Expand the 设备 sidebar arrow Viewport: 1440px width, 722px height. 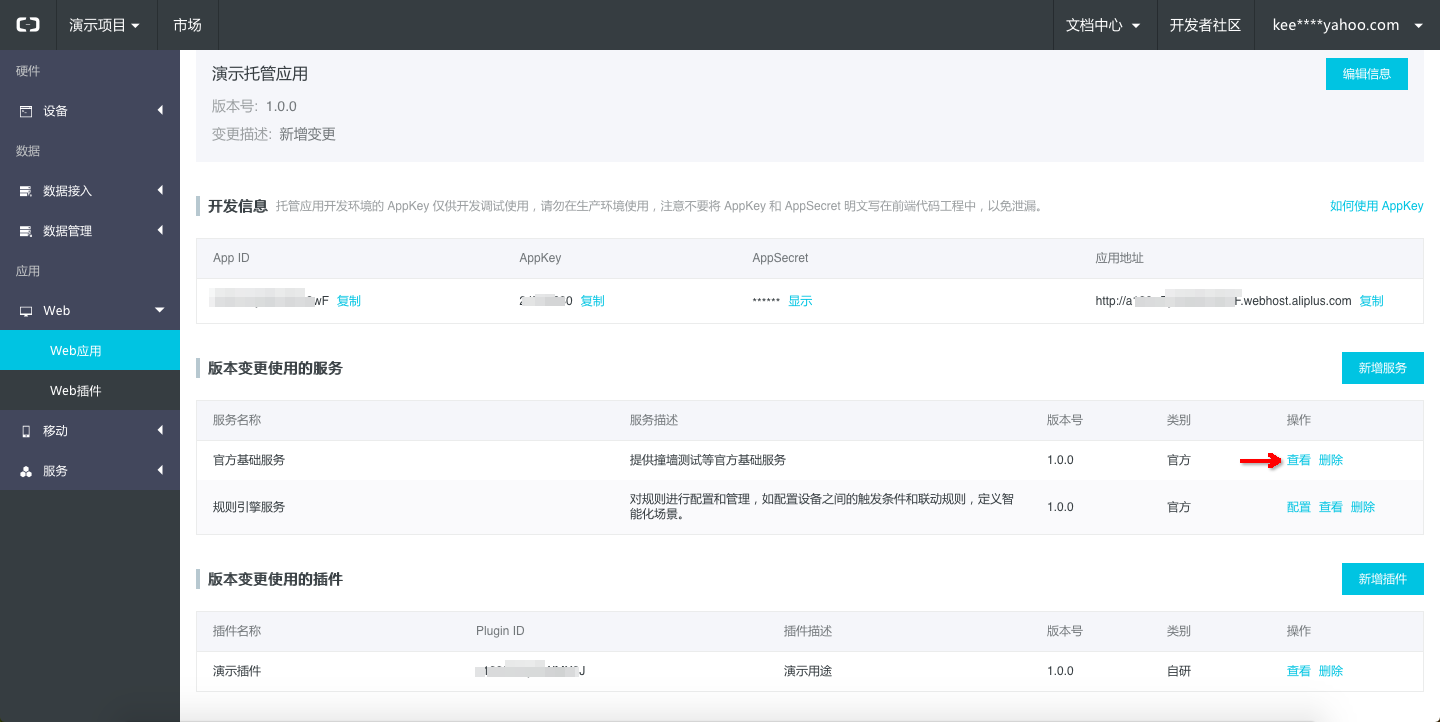pos(160,110)
